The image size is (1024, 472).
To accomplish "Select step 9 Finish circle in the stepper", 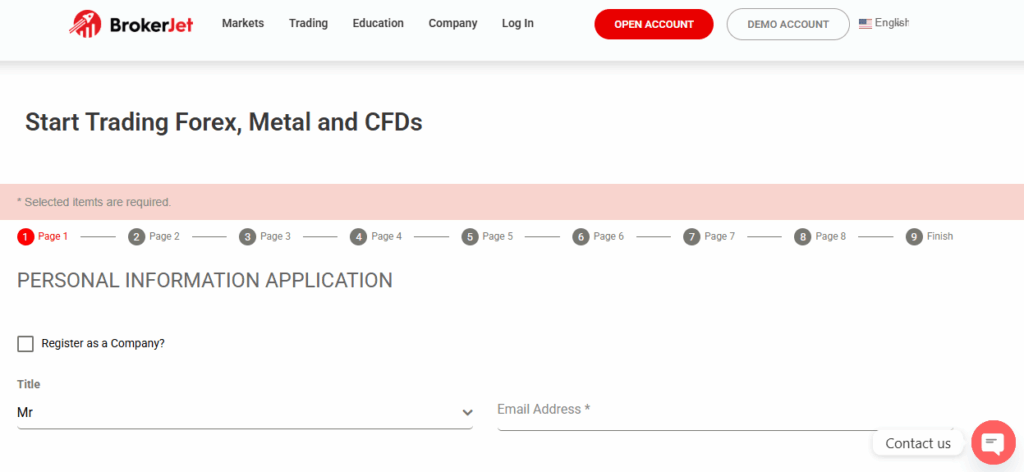I will pos(914,236).
